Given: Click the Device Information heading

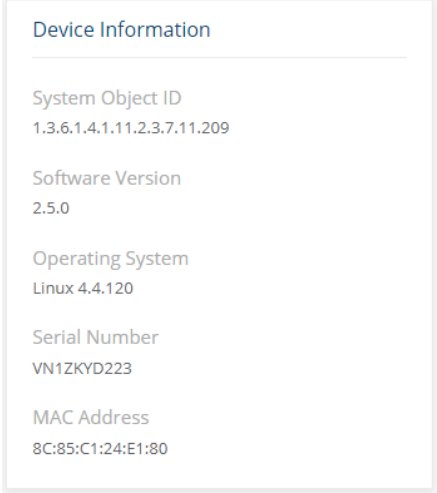Looking at the screenshot, I should (x=122, y=30).
